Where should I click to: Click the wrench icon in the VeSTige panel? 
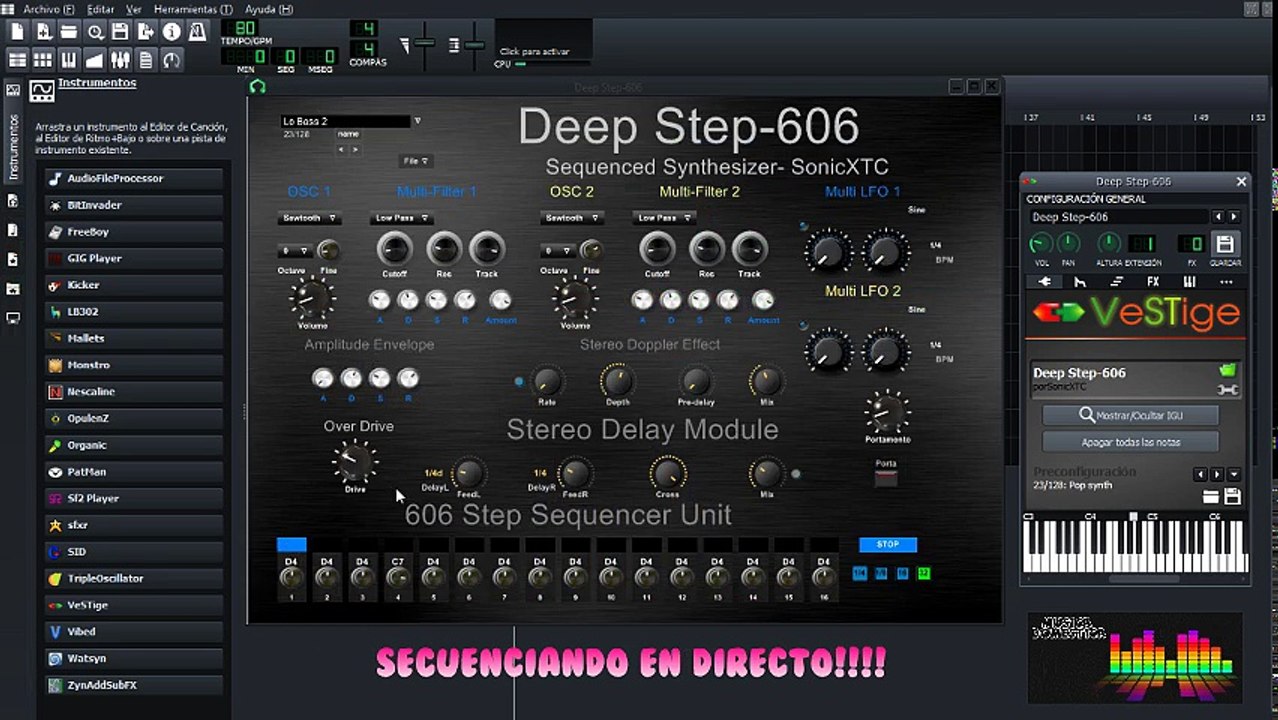(x=1227, y=390)
